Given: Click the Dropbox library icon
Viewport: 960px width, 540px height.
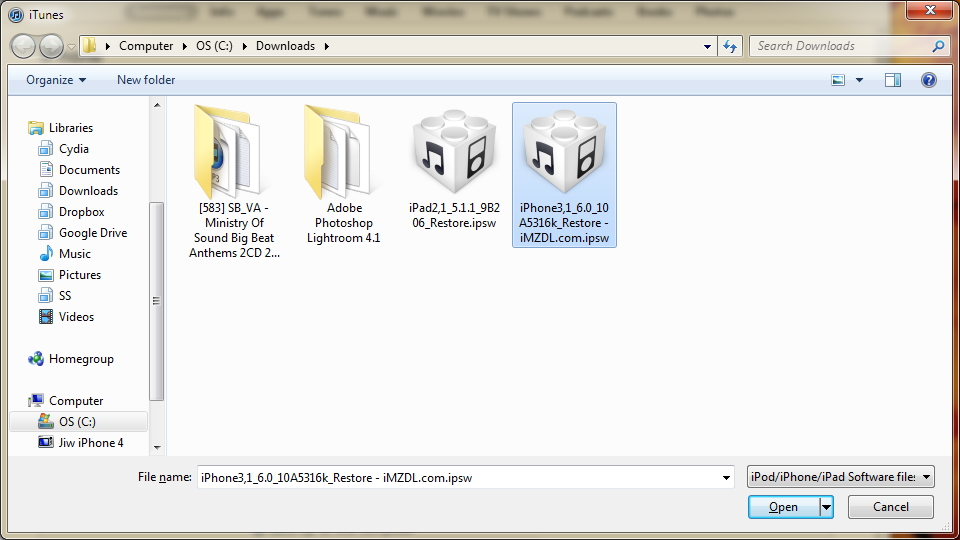Looking at the screenshot, I should tap(45, 212).
